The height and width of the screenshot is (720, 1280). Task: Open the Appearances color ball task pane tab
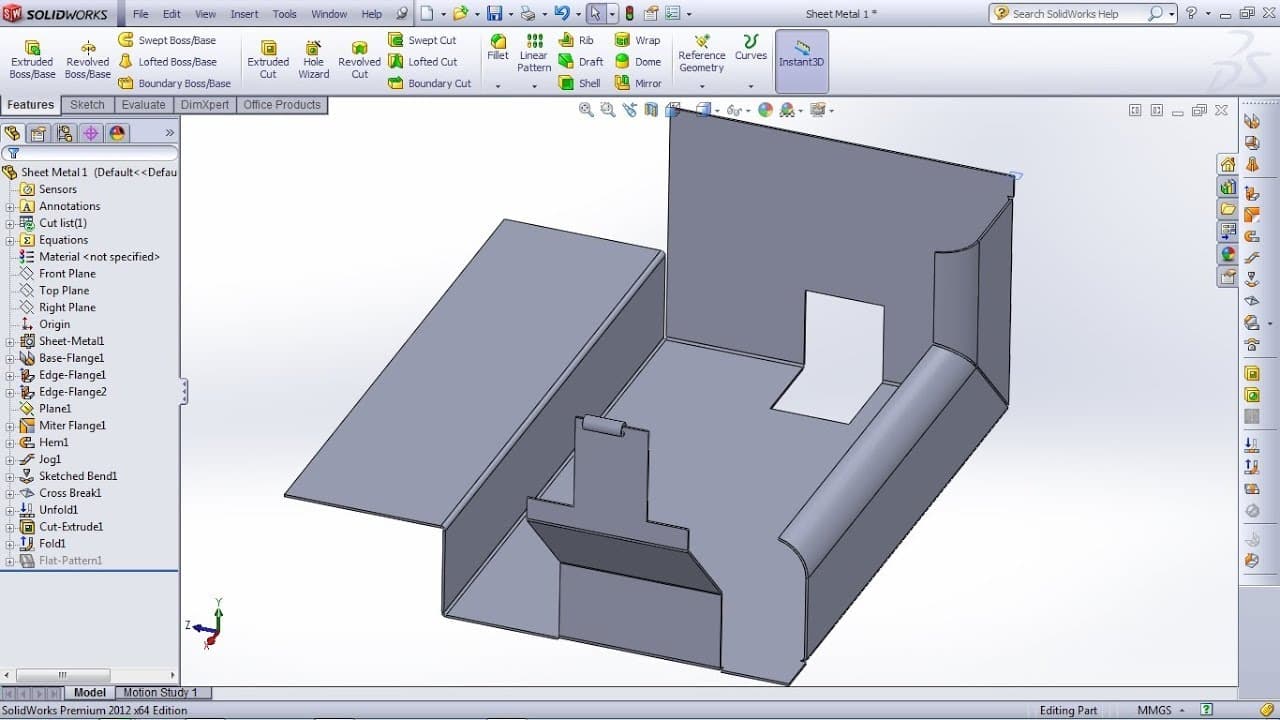1228,254
